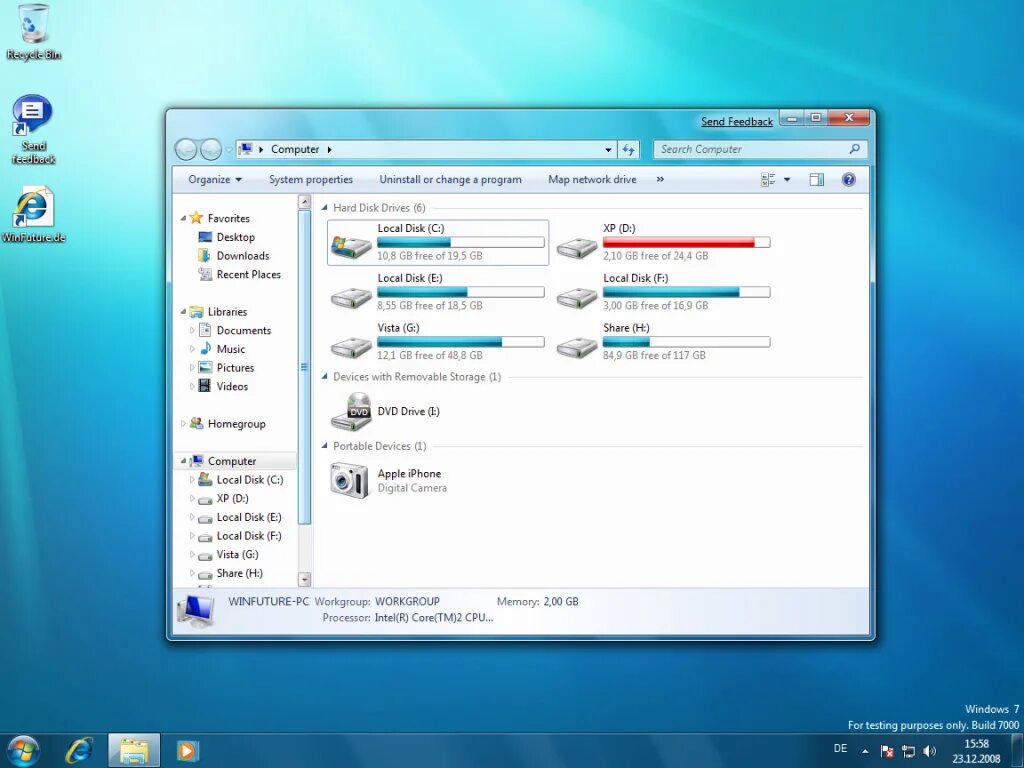Collapse the Portable Devices group
This screenshot has height=768, width=1024.
click(325, 446)
